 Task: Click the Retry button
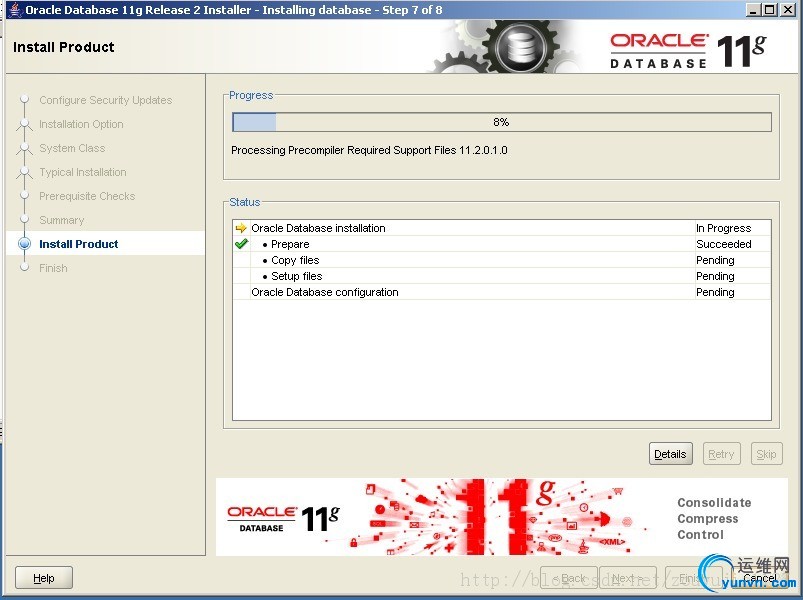[x=721, y=454]
